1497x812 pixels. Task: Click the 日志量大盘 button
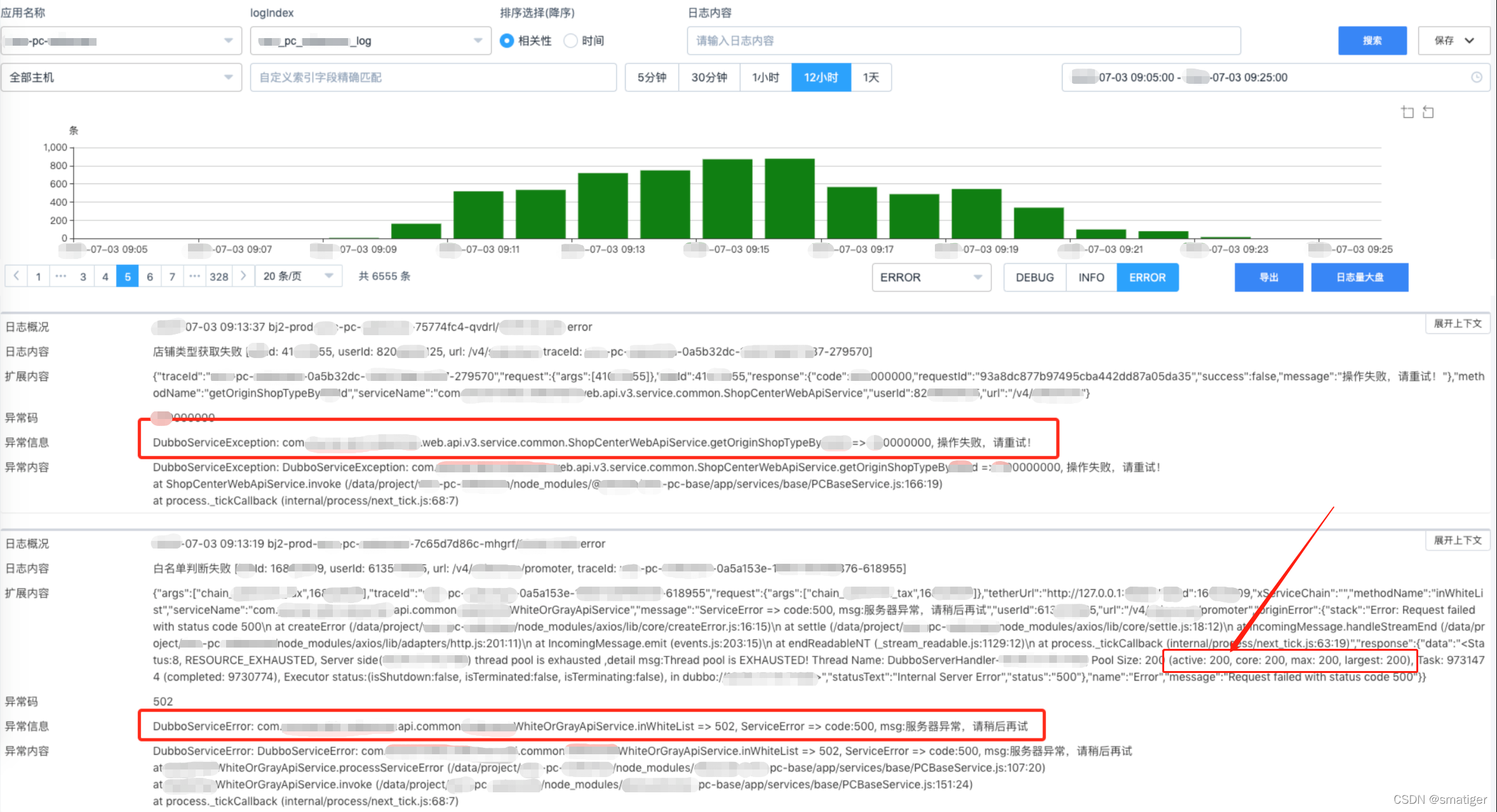[x=1359, y=277]
